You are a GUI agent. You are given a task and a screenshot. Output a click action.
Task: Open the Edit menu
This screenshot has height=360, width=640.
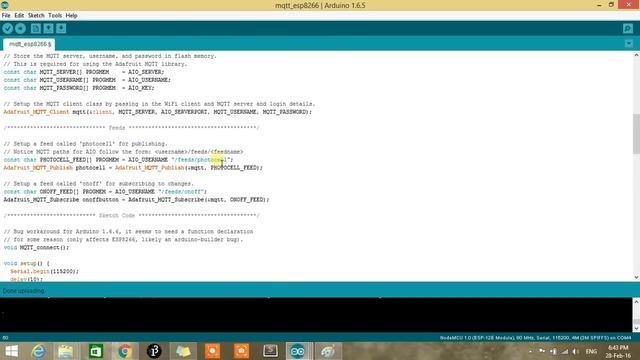tap(19, 16)
